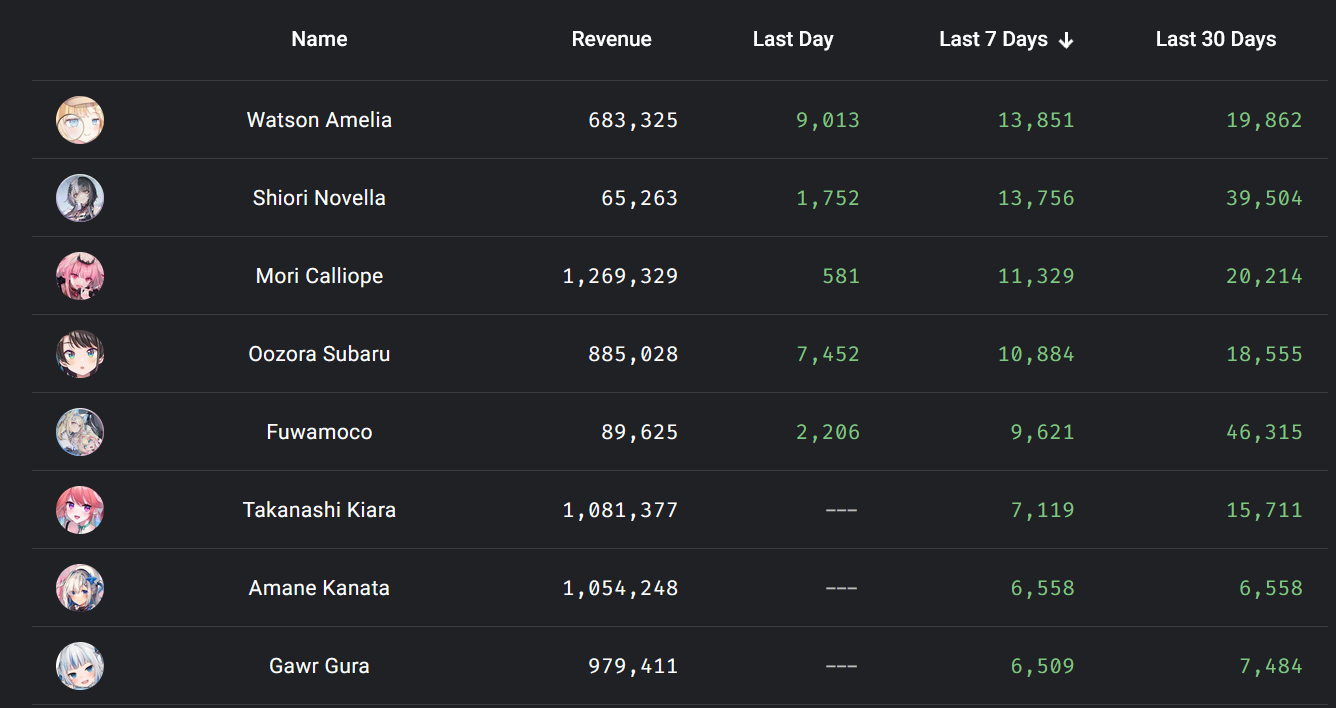
Task: Select the Gawr Gura channel name
Action: pyautogui.click(x=319, y=666)
